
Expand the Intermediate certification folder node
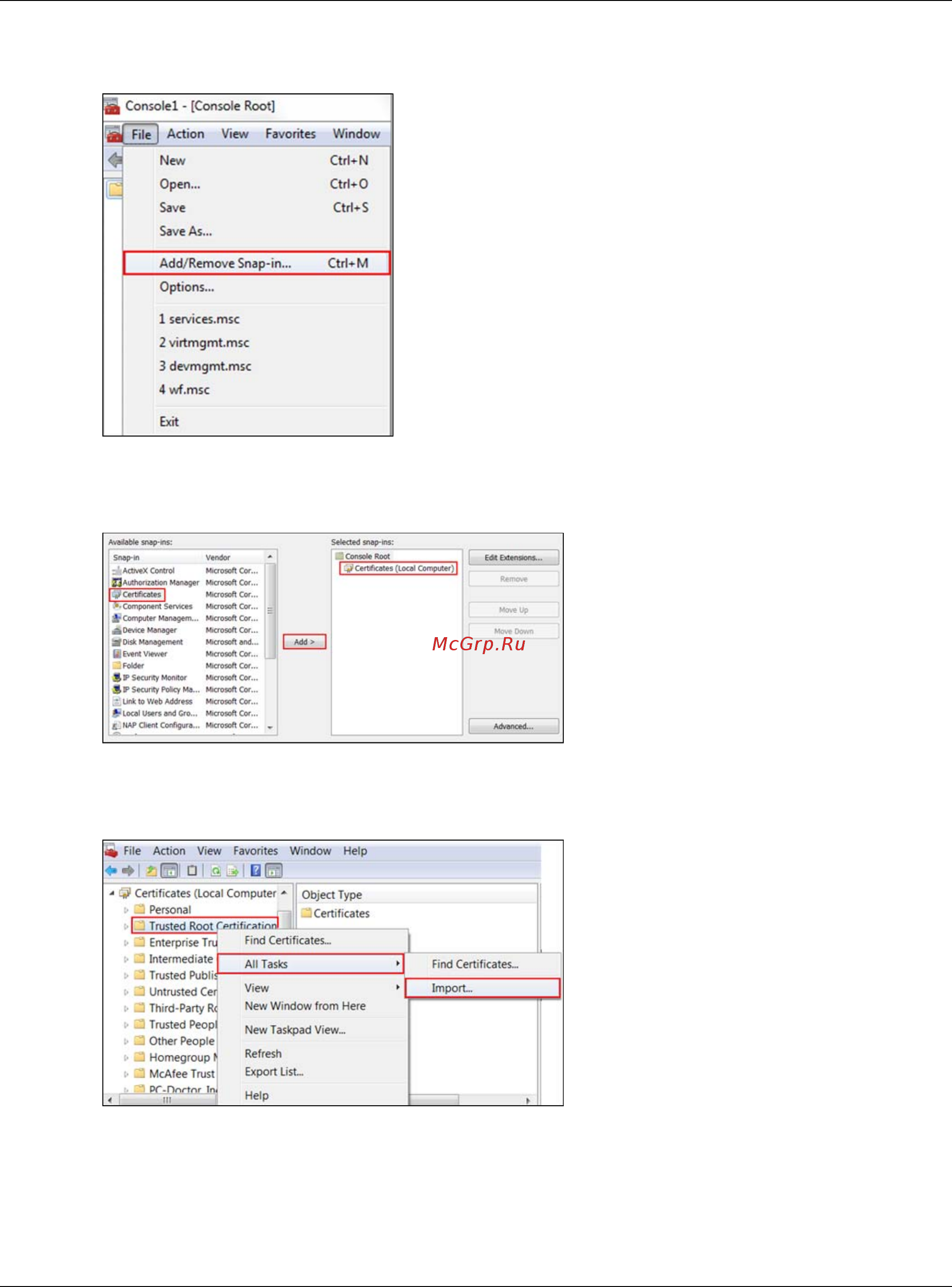coord(126,959)
